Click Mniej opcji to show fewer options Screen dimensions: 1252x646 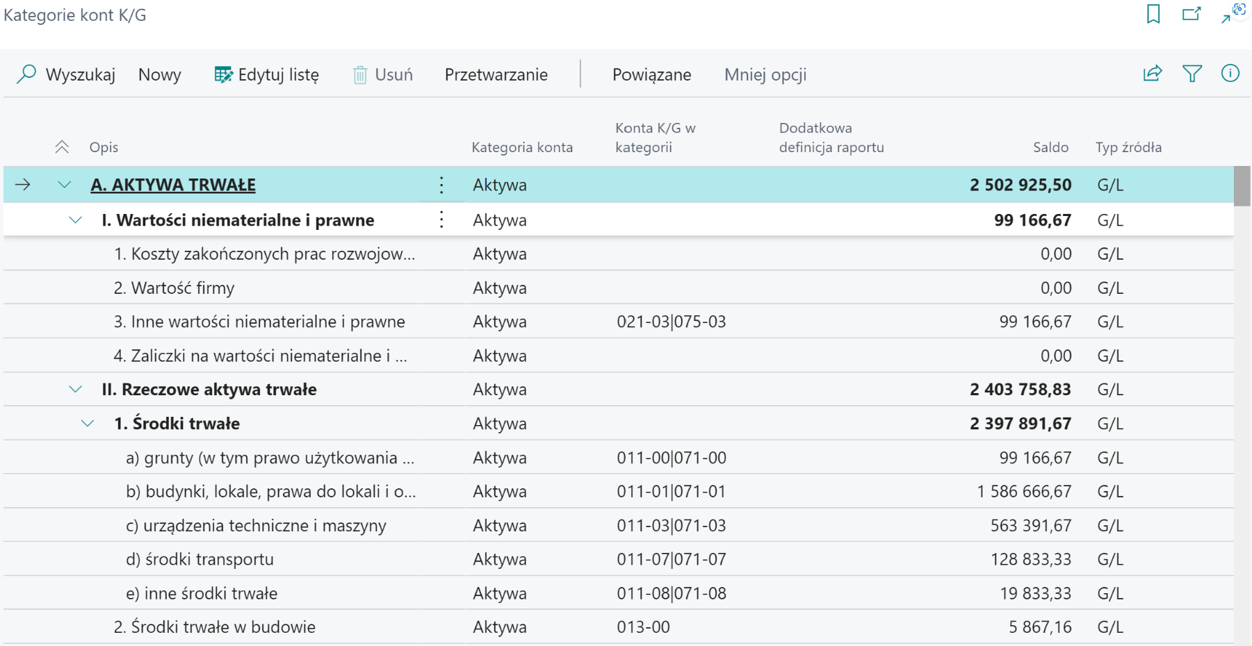pos(765,75)
